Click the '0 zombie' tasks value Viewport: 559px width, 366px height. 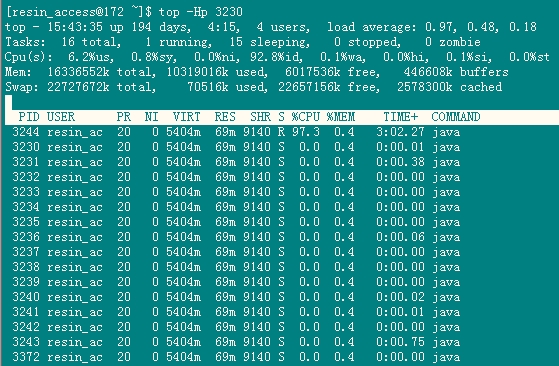[453, 42]
